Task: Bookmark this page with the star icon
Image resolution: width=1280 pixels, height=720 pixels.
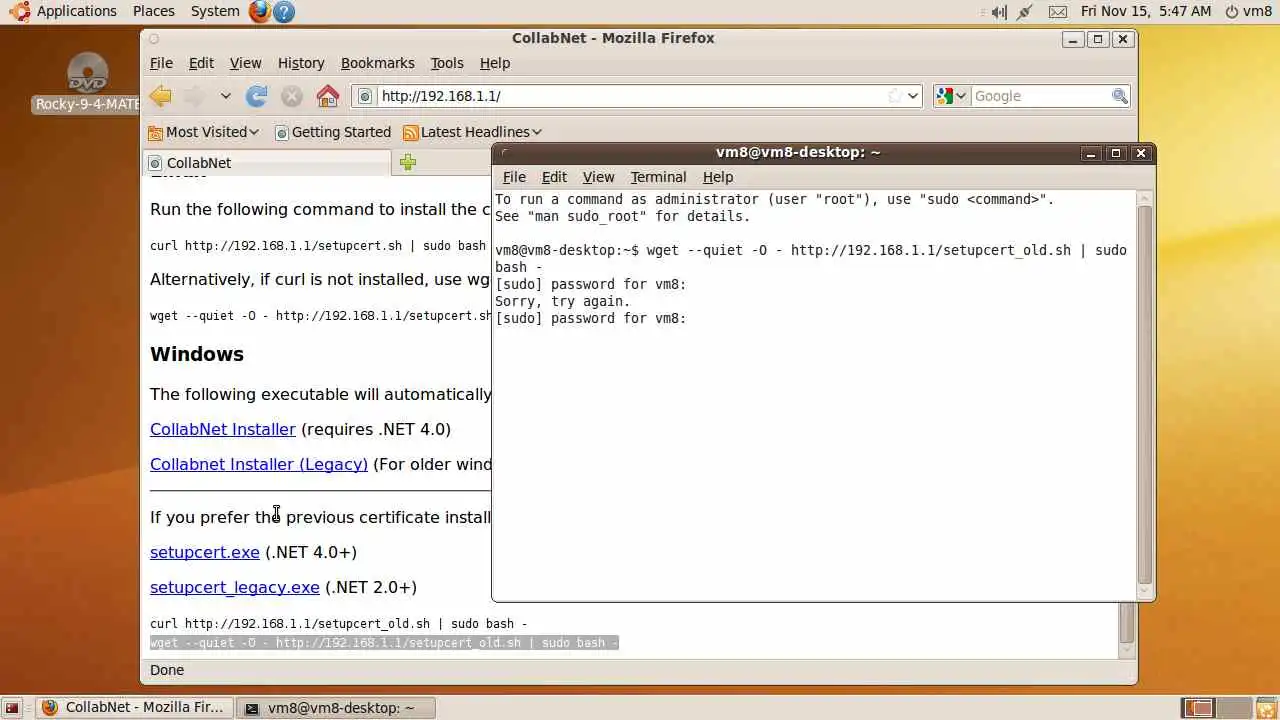Action: coord(894,96)
